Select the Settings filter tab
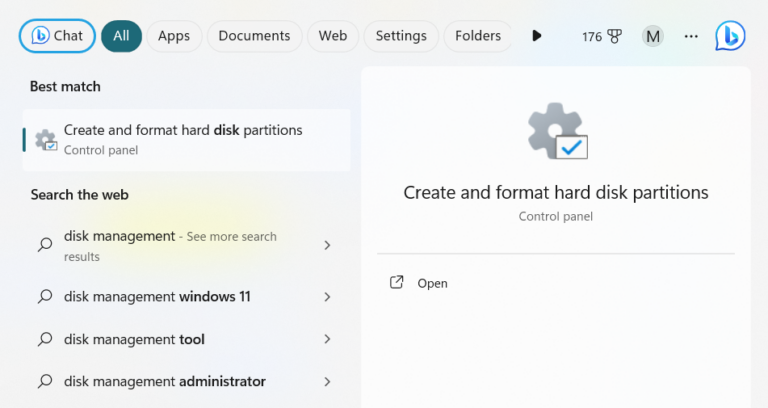This screenshot has height=408, width=768. pos(401,36)
